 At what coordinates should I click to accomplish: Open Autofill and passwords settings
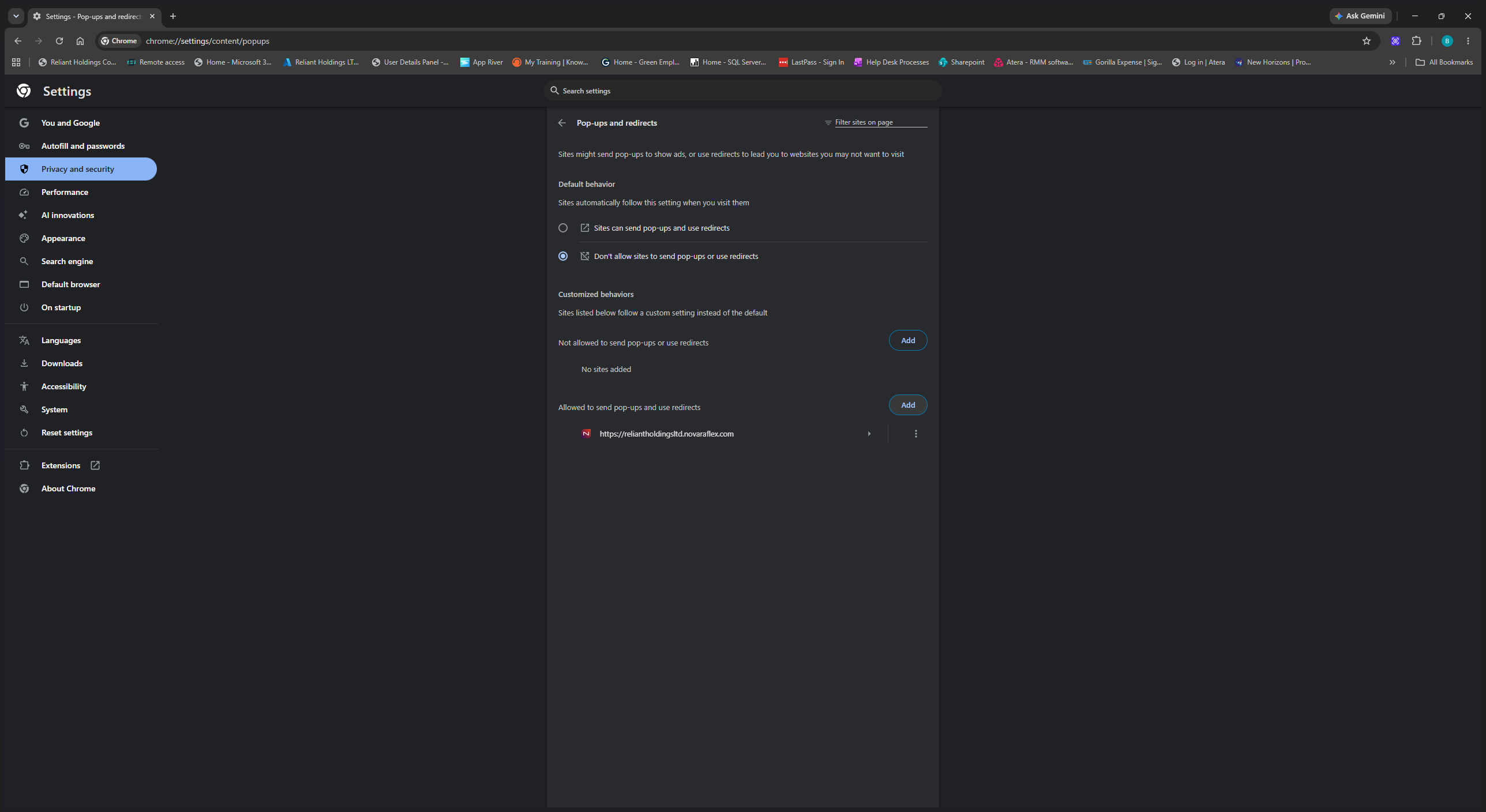tap(81, 146)
